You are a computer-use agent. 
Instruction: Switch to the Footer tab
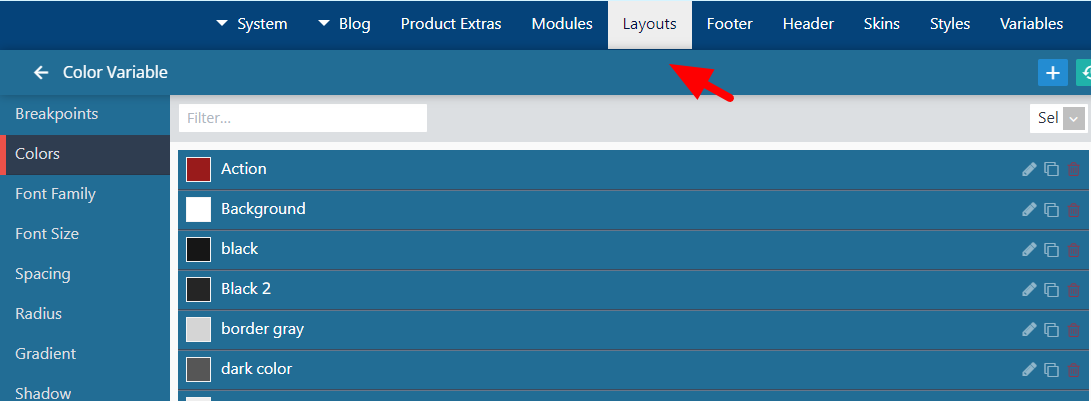[x=730, y=24]
